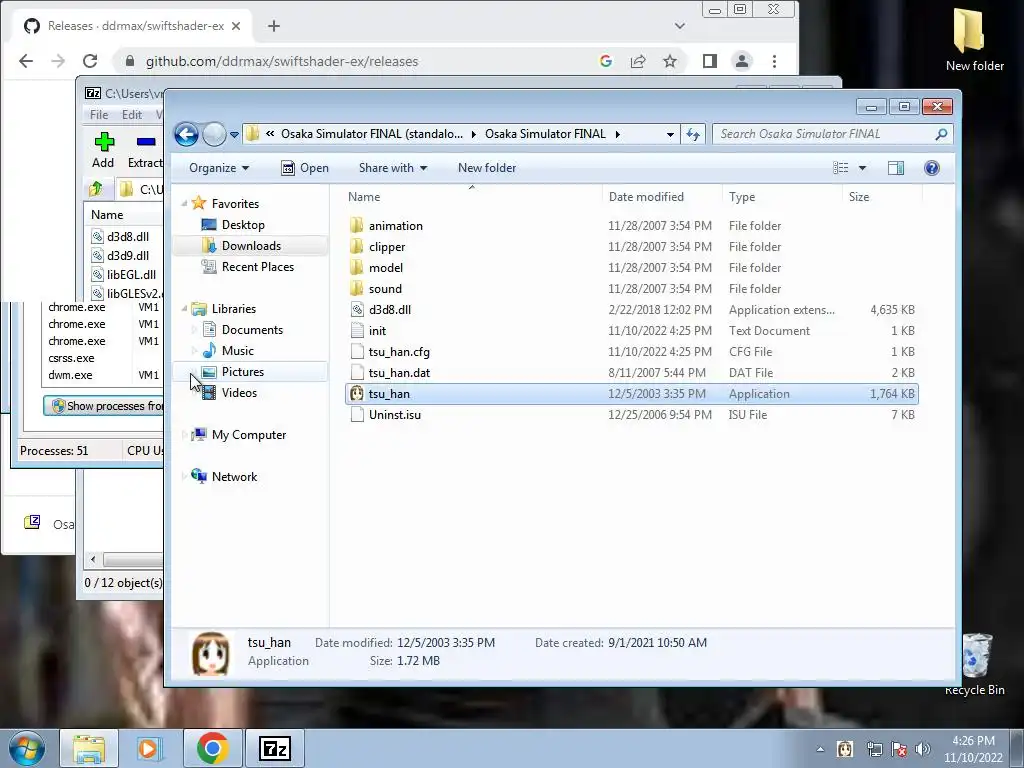Open 7-Zip from taskbar
The image size is (1024, 768).
[x=274, y=748]
